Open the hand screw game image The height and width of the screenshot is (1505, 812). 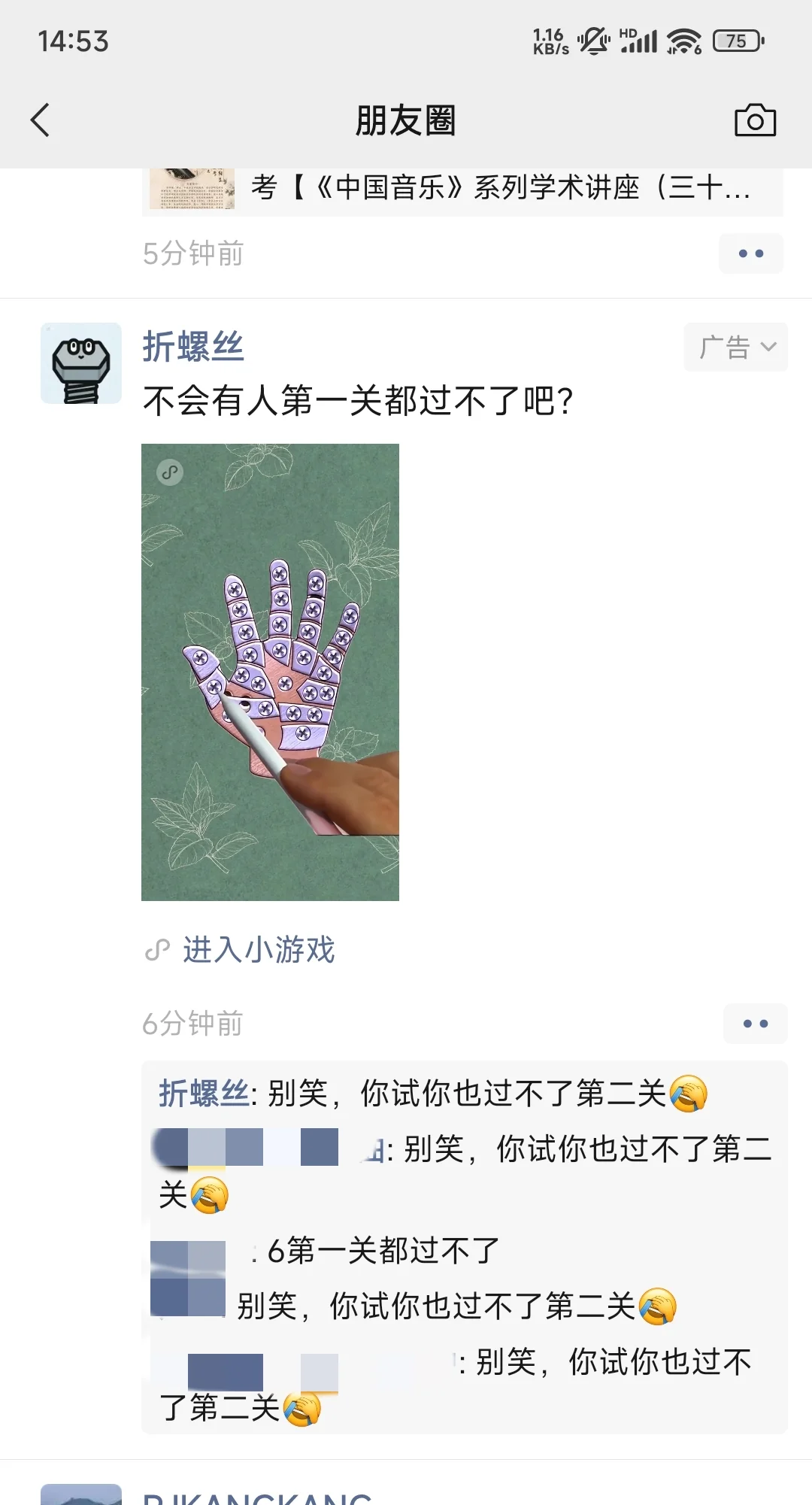point(270,672)
